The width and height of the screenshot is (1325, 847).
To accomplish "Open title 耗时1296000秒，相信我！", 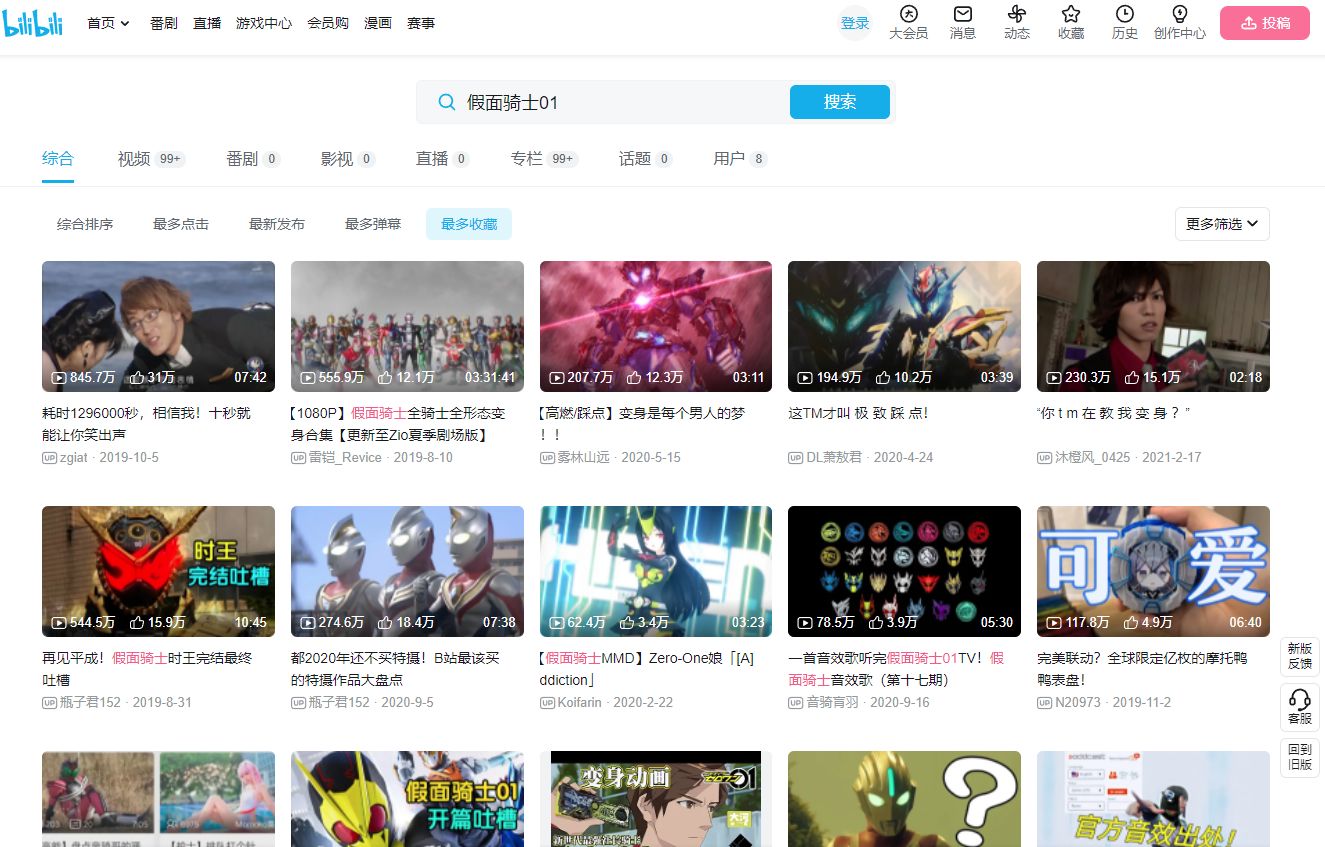I will click(147, 424).
